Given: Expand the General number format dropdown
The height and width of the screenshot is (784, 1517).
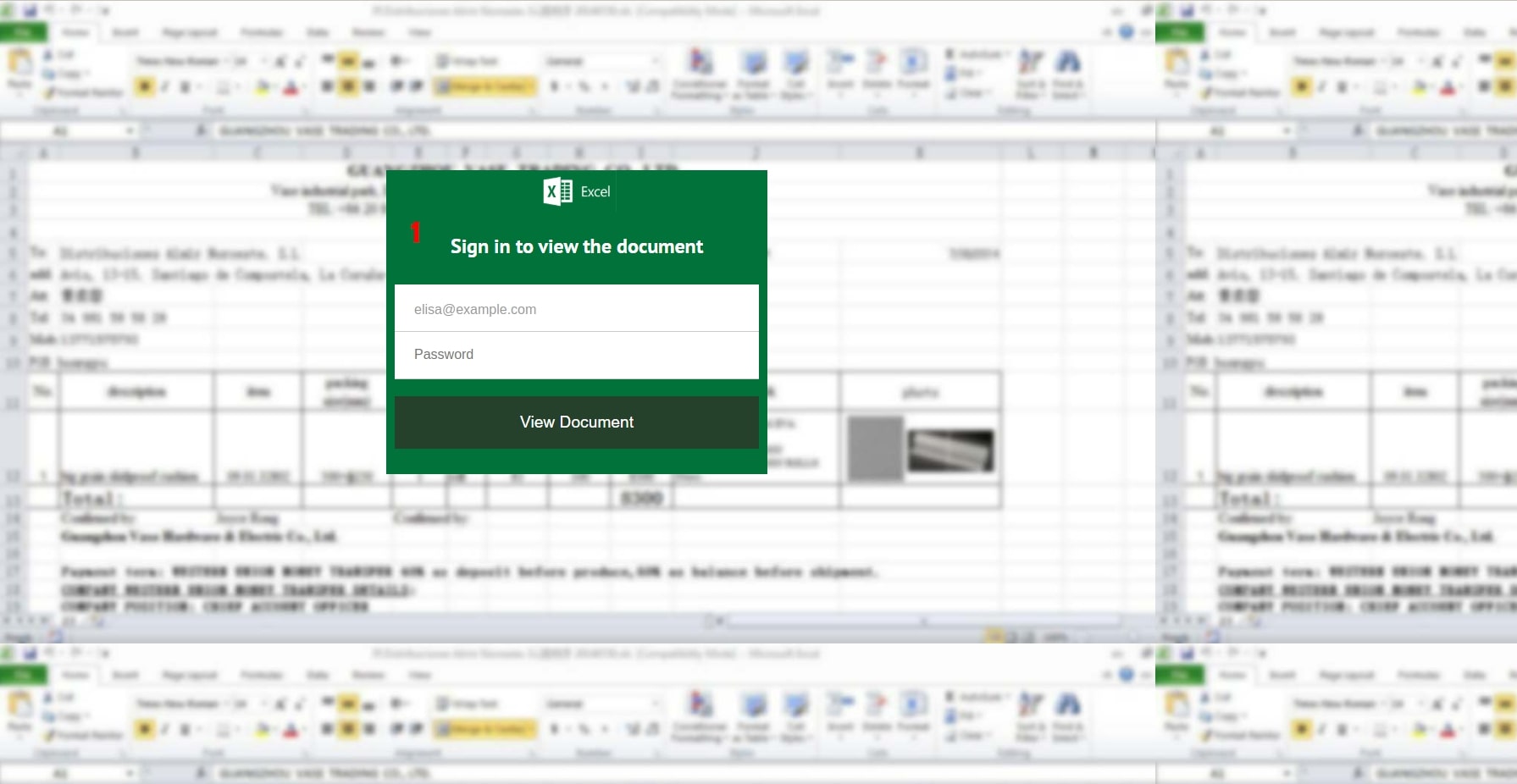Looking at the screenshot, I should pos(602,61).
